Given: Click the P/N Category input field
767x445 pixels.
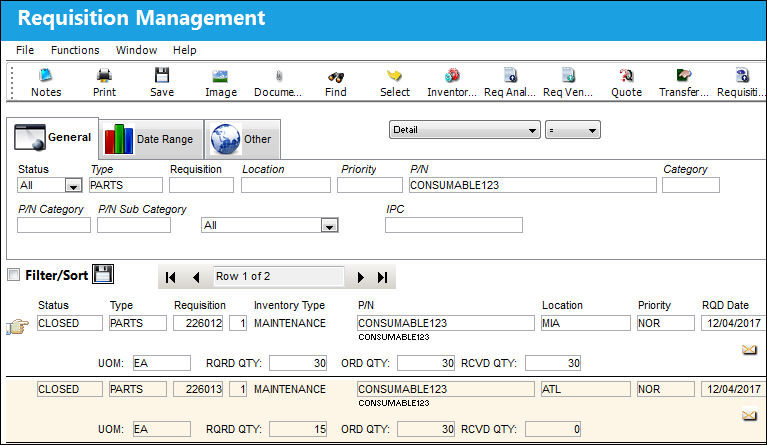Looking at the screenshot, I should tap(54, 225).
